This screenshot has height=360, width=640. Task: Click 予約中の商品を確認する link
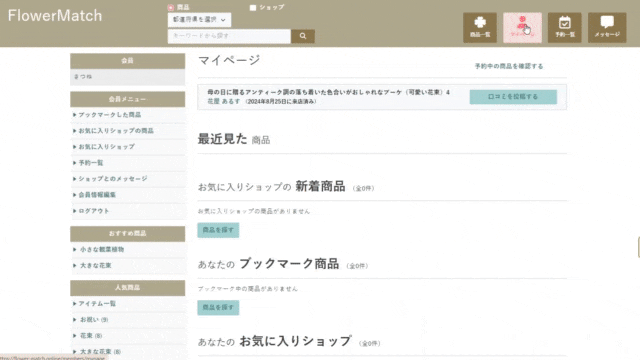point(509,66)
